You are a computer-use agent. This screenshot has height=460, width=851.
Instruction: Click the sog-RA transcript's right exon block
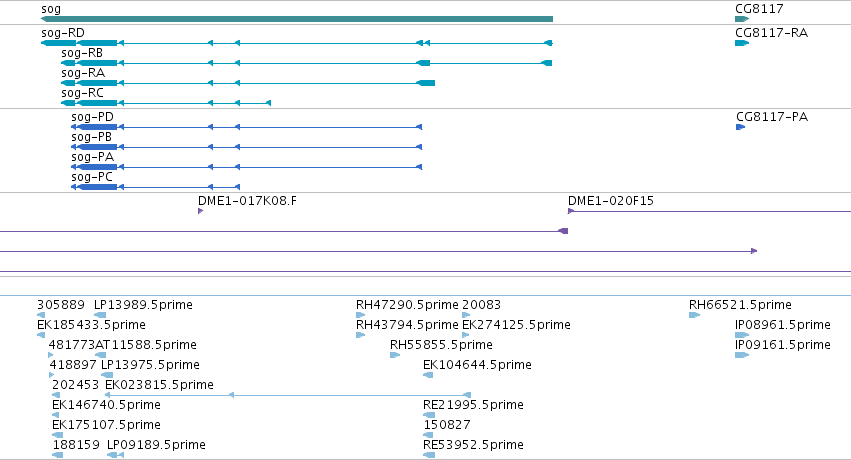[426, 83]
